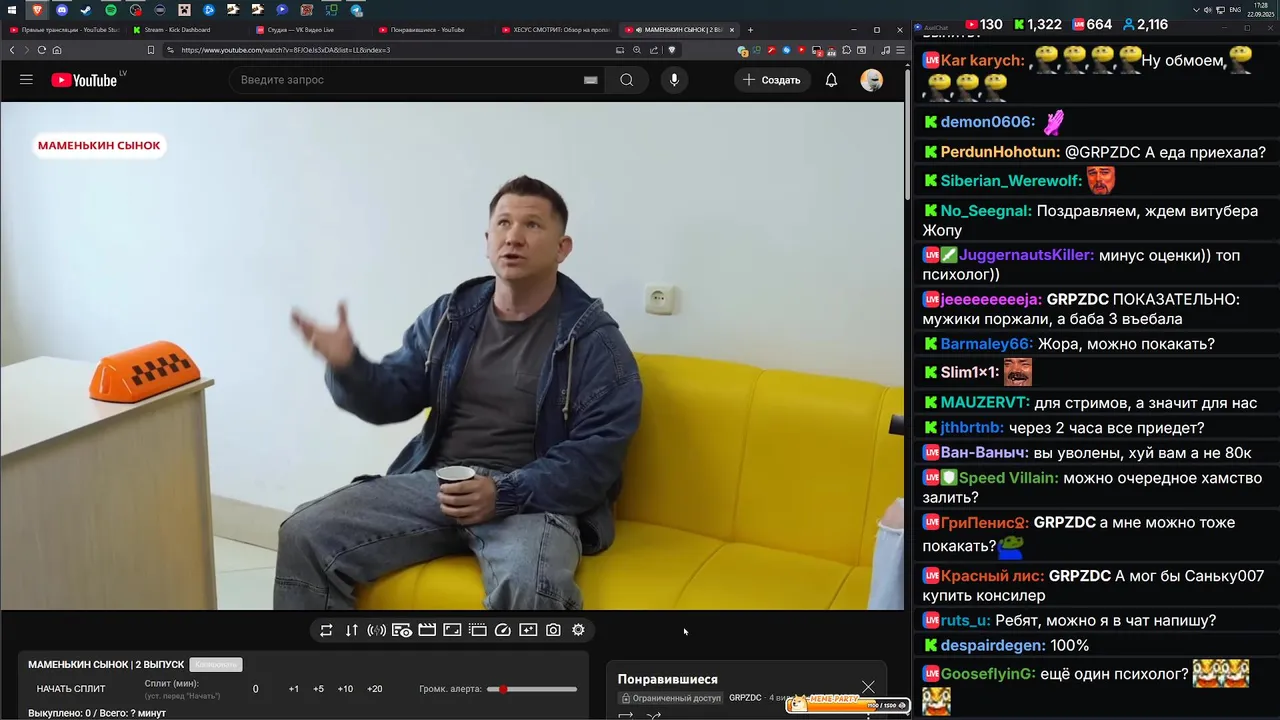Switch ENG keyboard language indicator

[x=1235, y=10]
